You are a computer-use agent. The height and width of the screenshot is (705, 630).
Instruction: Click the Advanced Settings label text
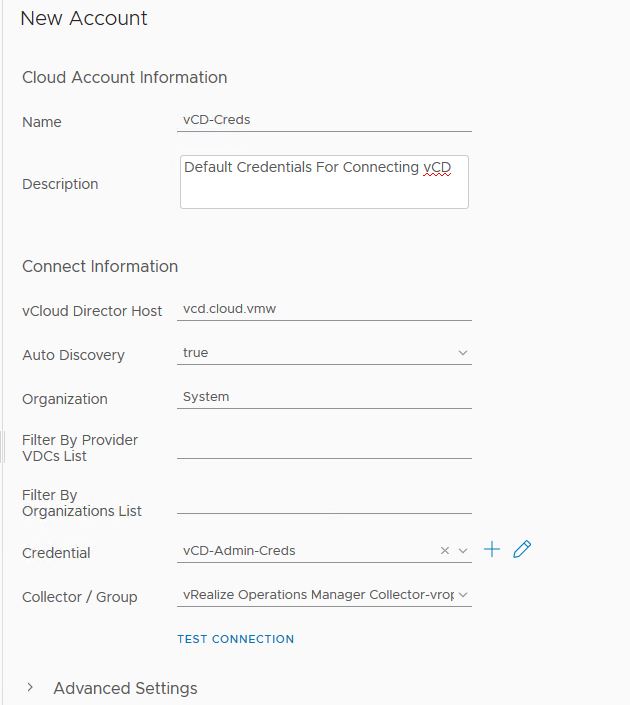125,688
